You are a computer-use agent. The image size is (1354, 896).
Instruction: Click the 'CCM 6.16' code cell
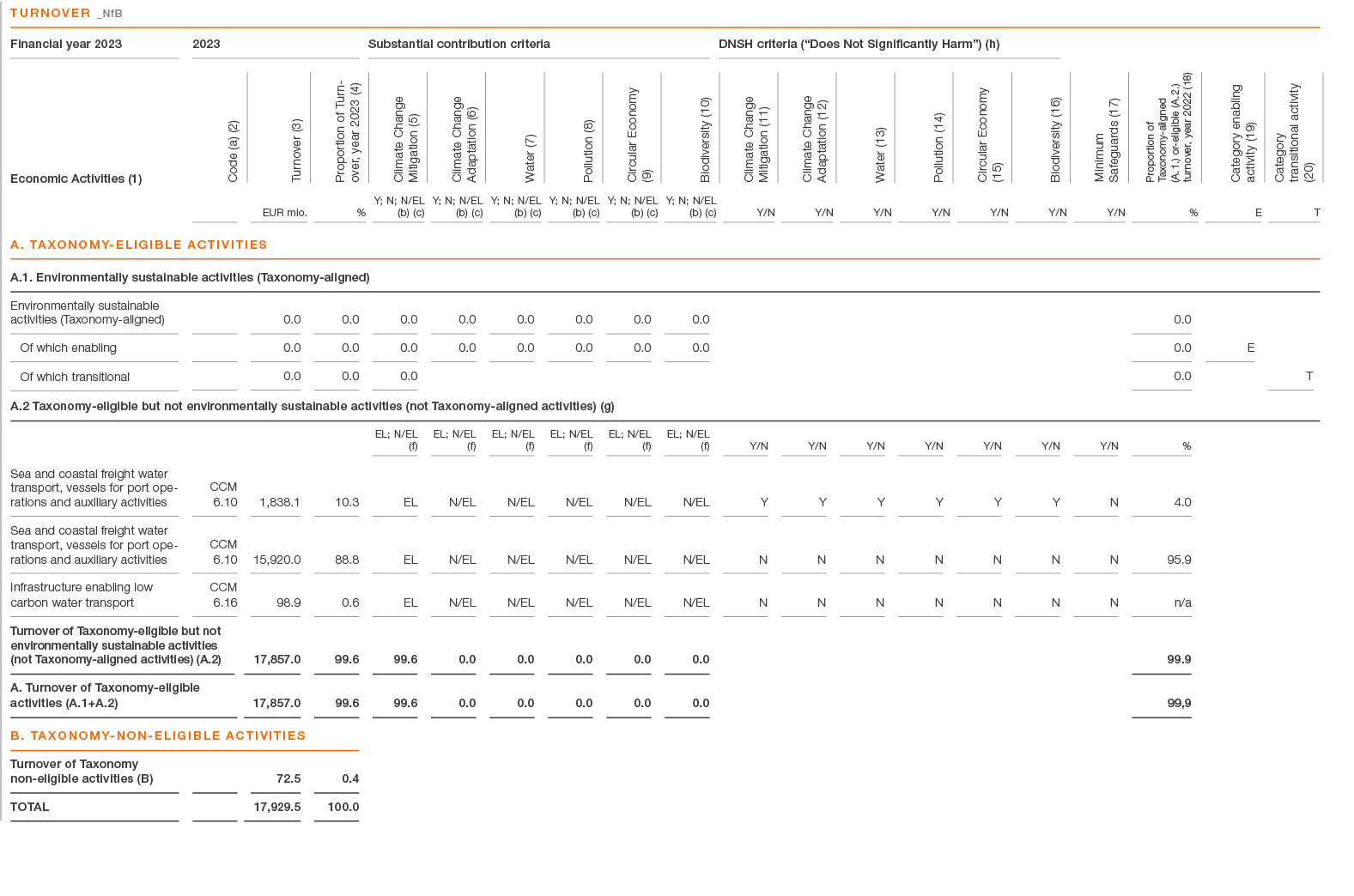[224, 595]
